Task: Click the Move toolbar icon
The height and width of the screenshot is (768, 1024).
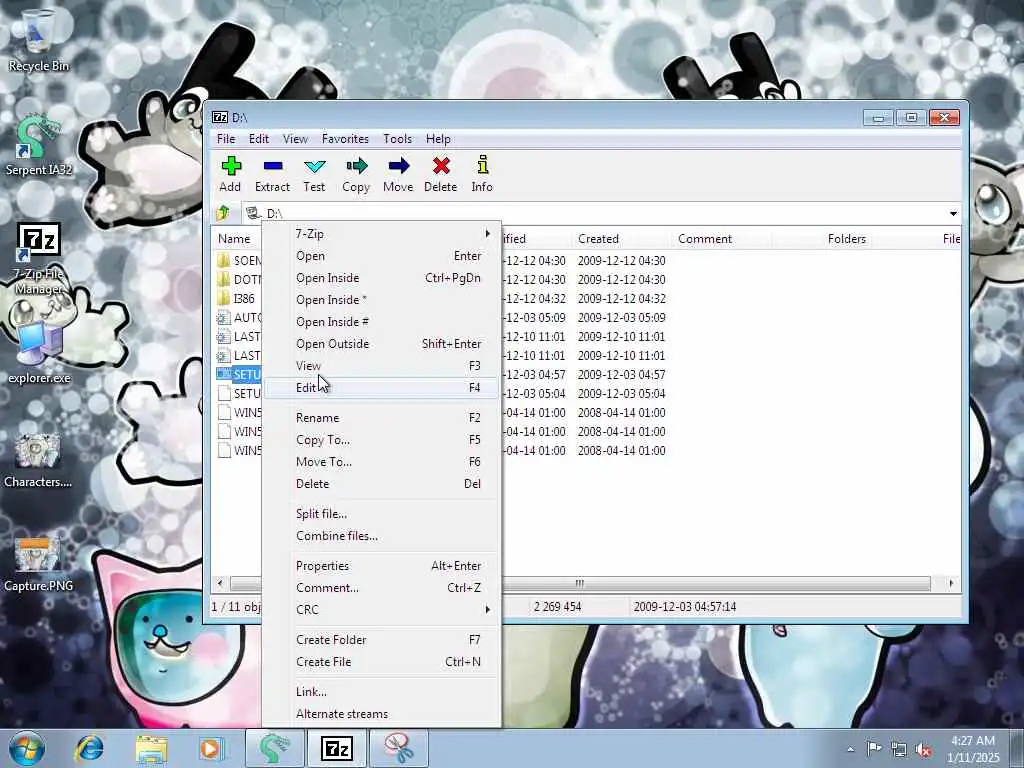Action: coord(398,174)
